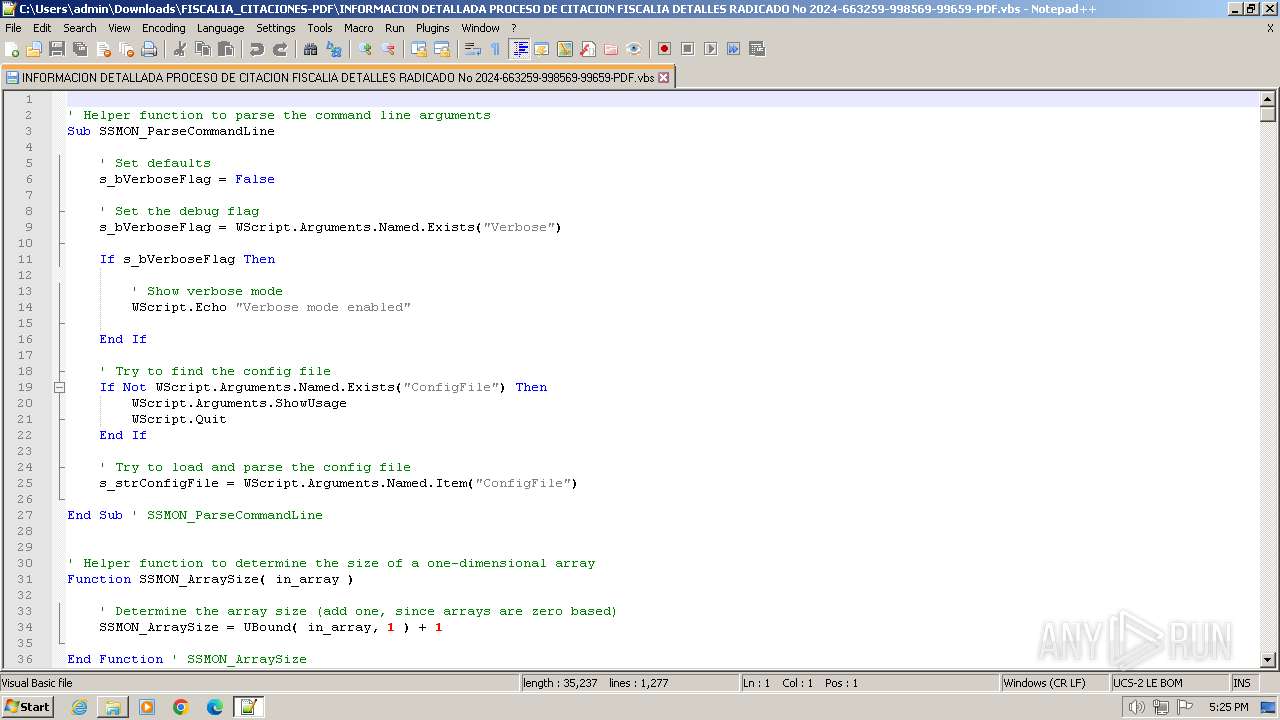Viewport: 1280px width, 720px height.
Task: Open user defined language dialog icon
Action: (x=542, y=49)
